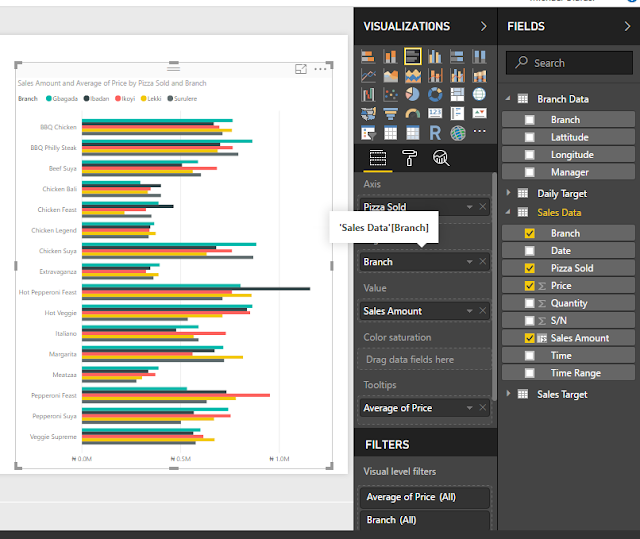Select the 100% Stacked bar chart visual
The height and width of the screenshot is (539, 640).
tap(457, 56)
